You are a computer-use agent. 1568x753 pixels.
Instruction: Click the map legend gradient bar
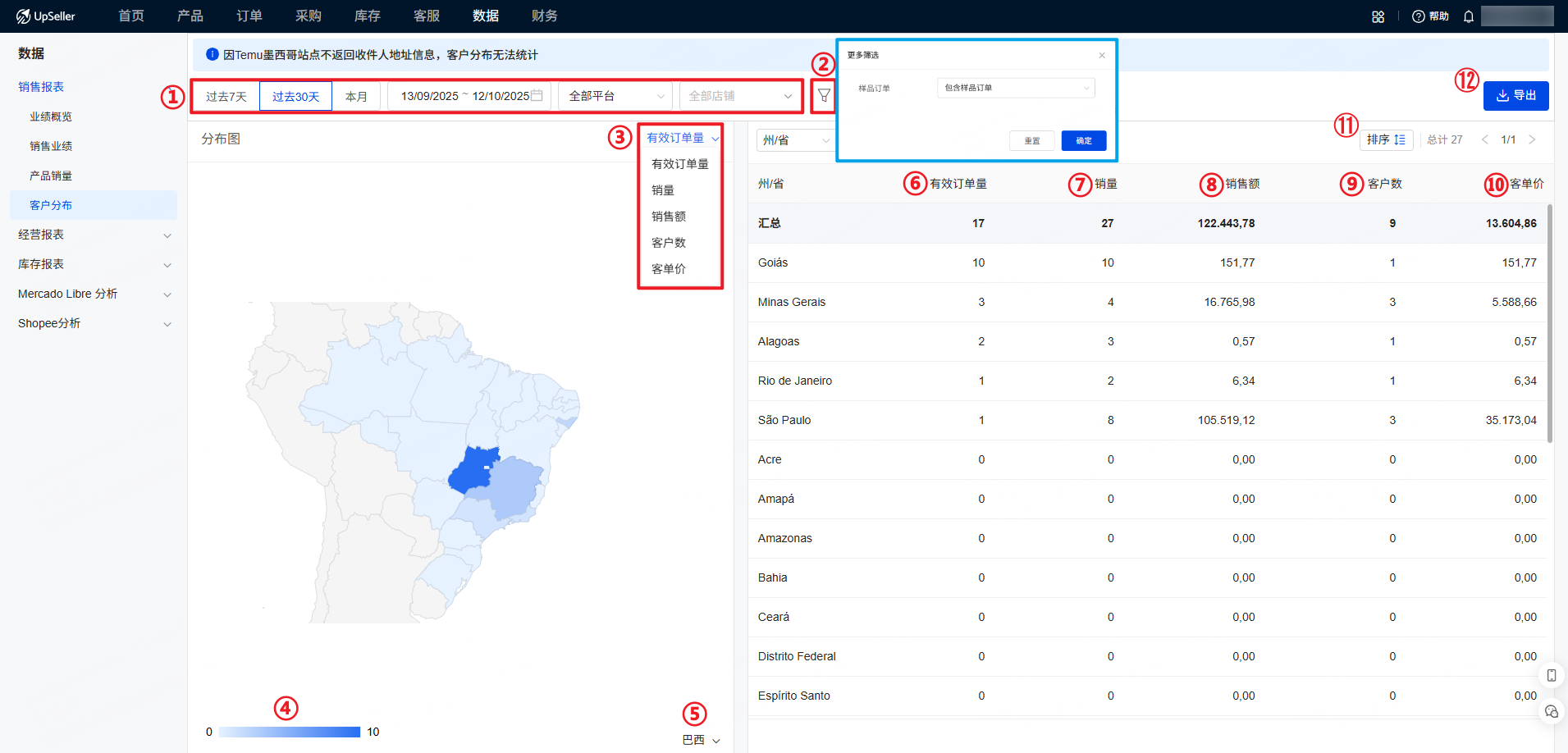(x=289, y=732)
